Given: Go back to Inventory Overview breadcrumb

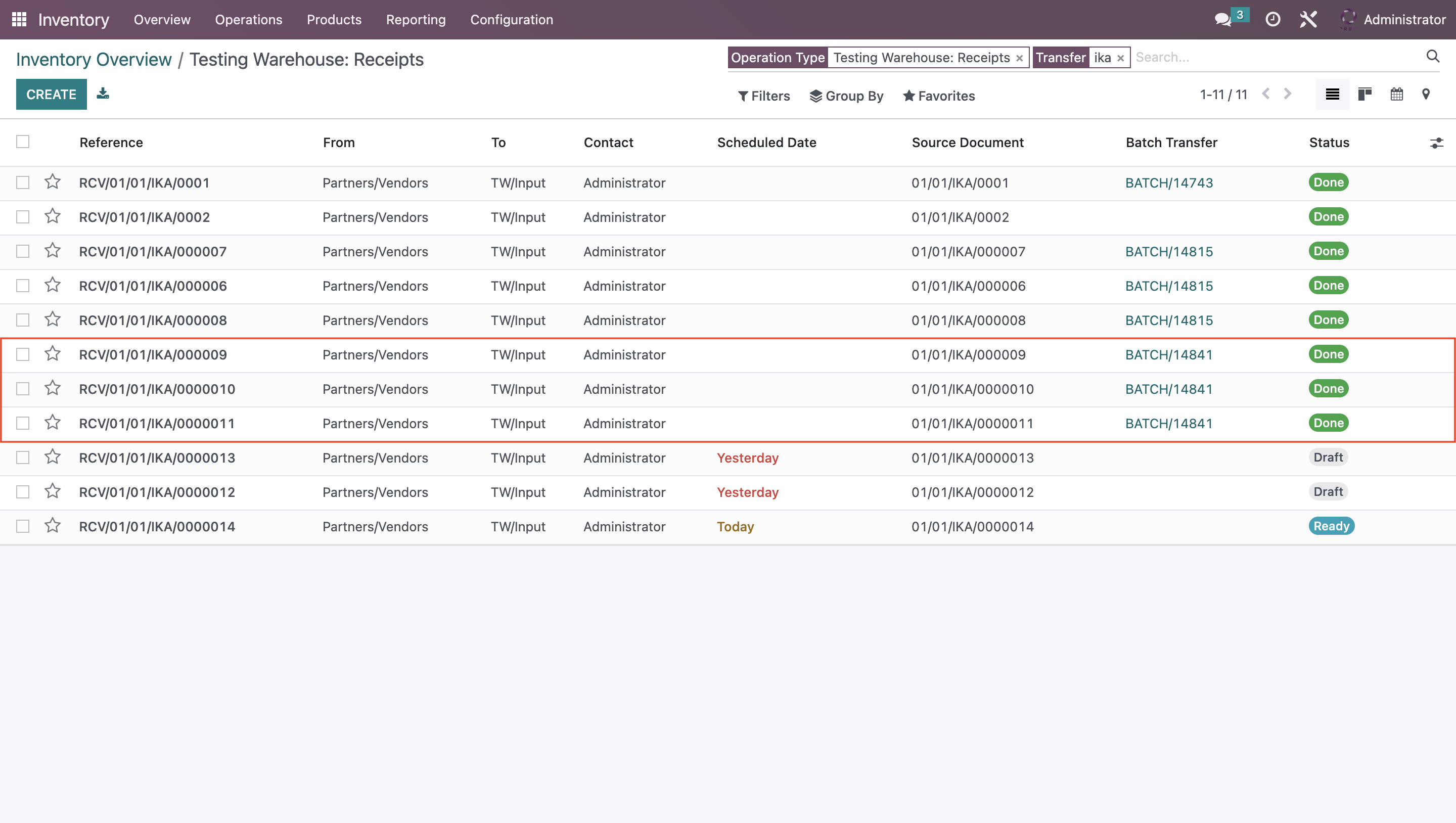Looking at the screenshot, I should click(x=94, y=59).
